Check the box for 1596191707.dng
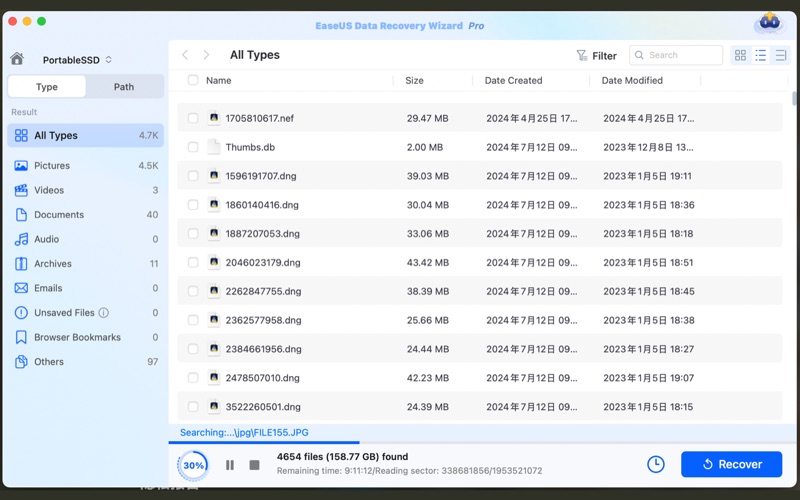The width and height of the screenshot is (800, 500). tap(193, 176)
